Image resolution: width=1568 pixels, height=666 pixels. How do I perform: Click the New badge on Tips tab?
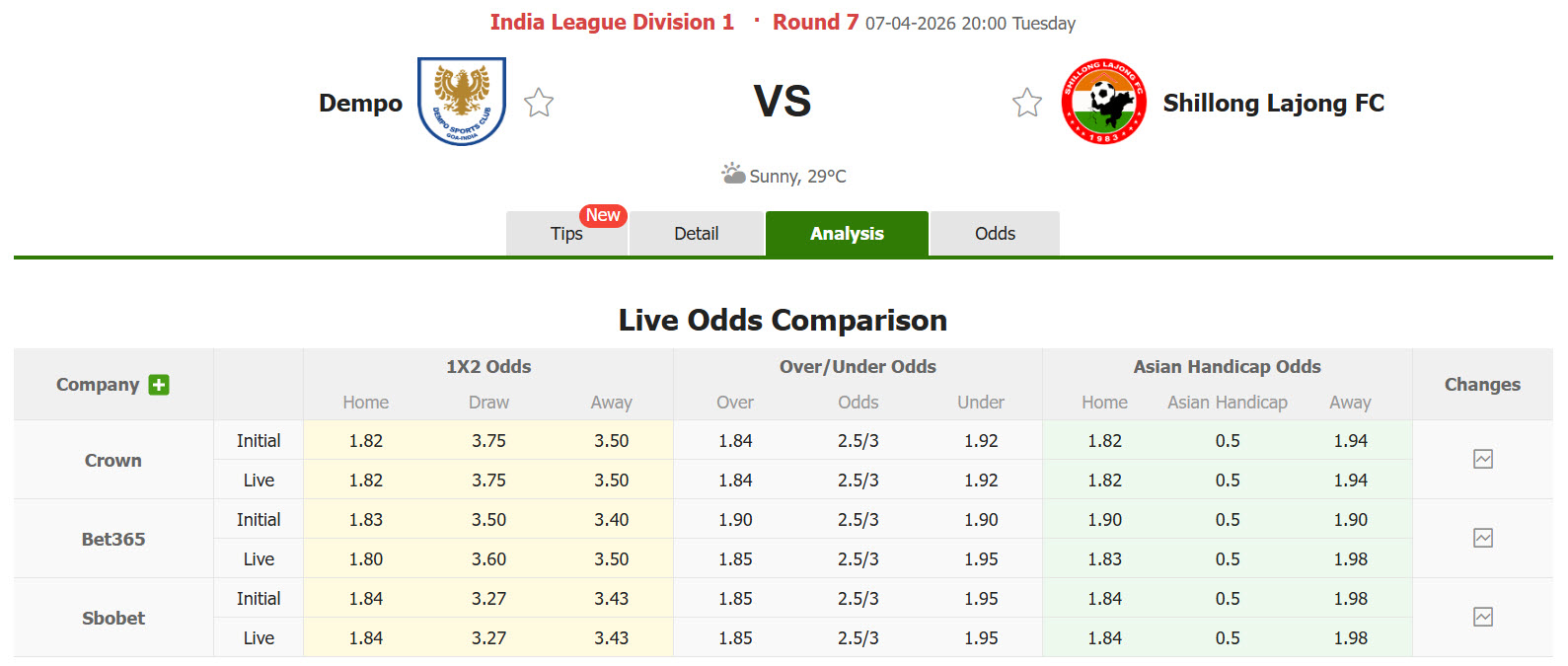click(x=603, y=215)
